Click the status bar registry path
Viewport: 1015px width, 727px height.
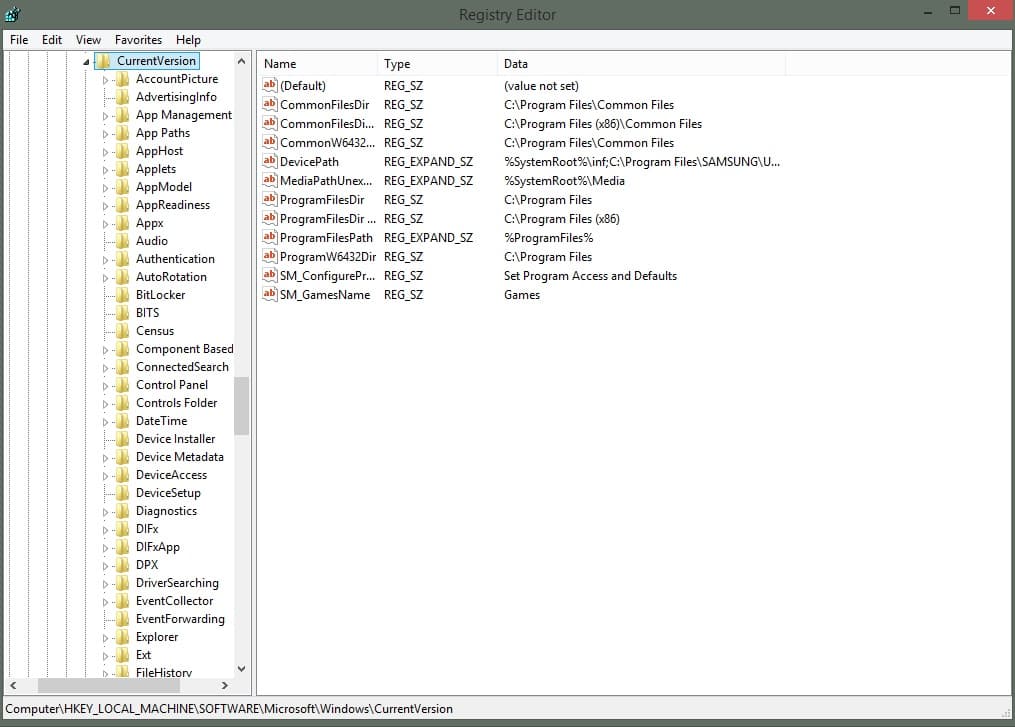229,709
